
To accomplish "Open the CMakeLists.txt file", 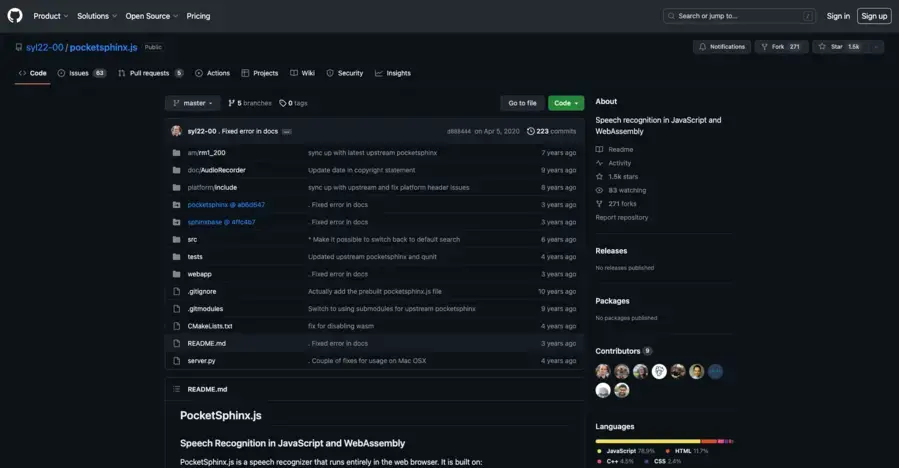I will point(210,326).
